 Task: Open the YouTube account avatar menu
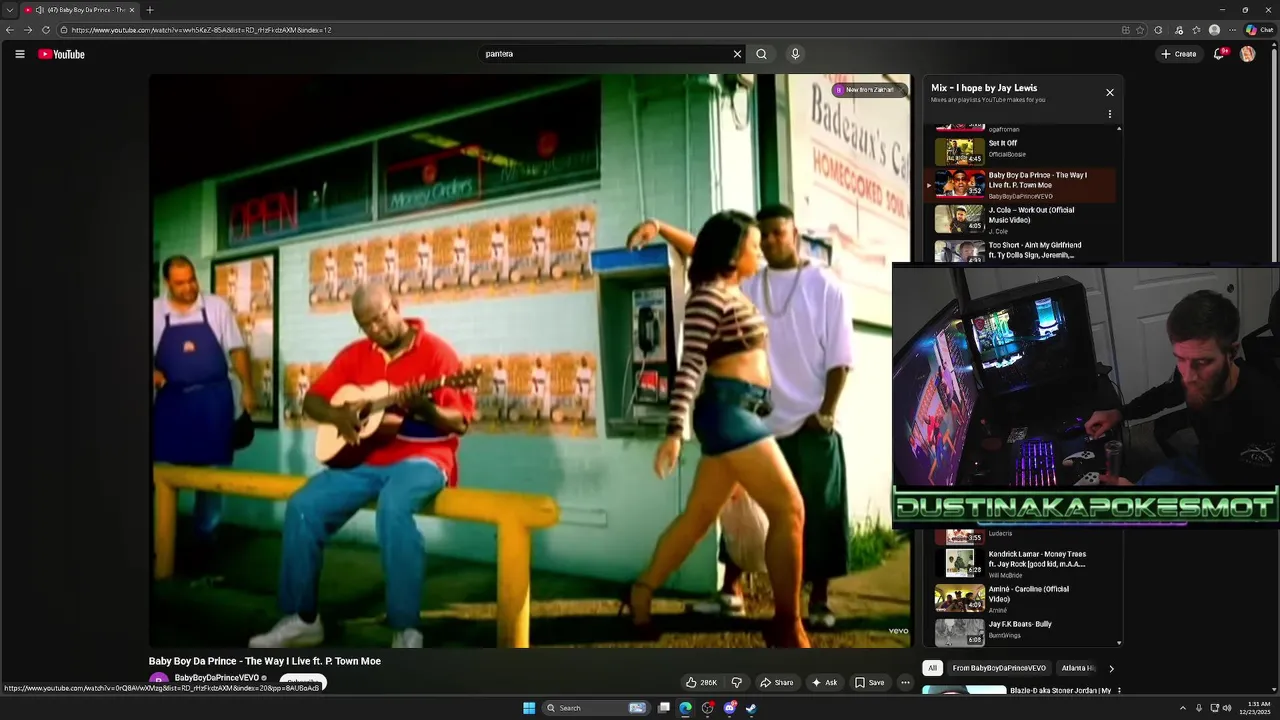pos(1247,54)
